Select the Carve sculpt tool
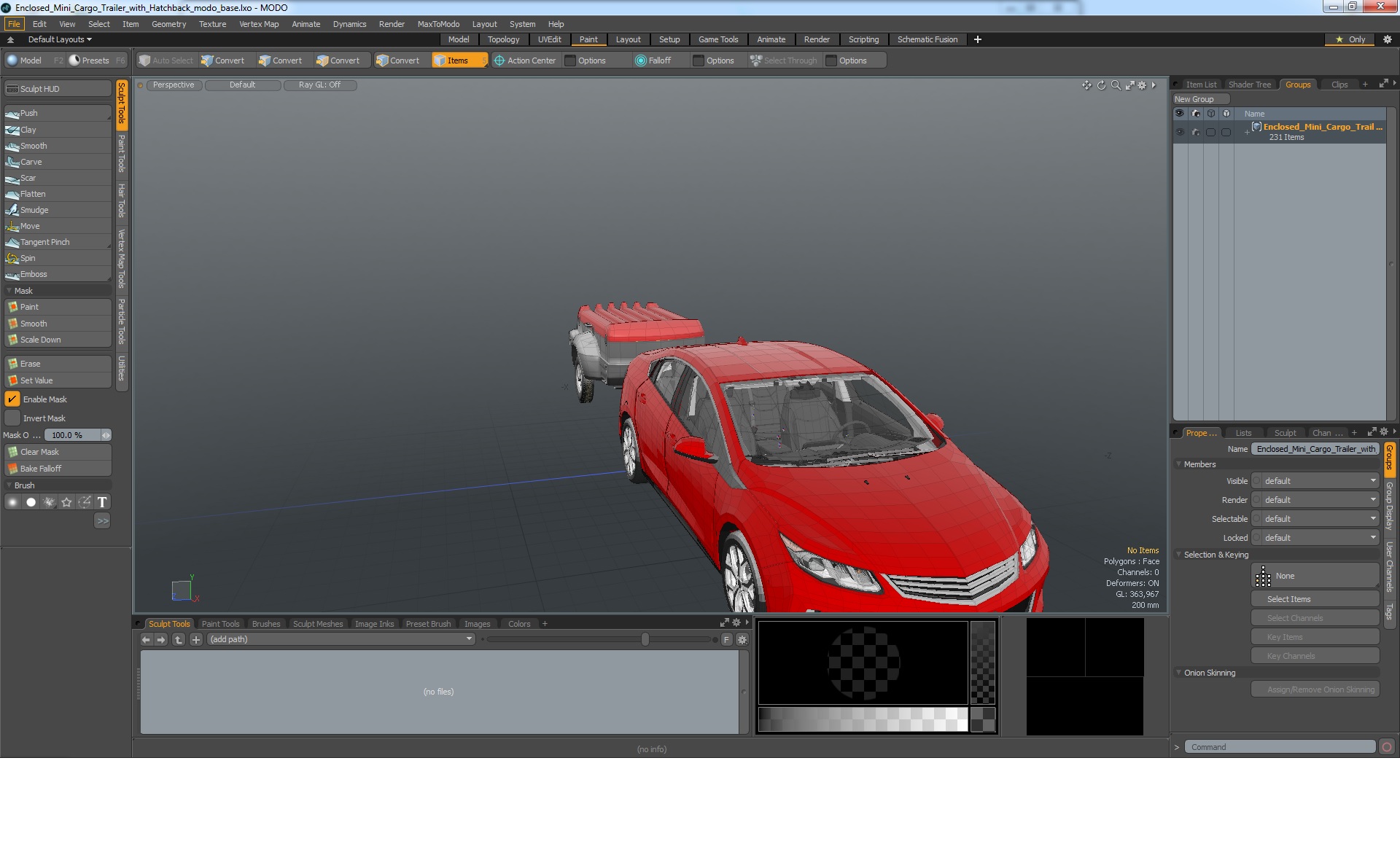Image resolution: width=1400 pixels, height=844 pixels. pyautogui.click(x=31, y=162)
